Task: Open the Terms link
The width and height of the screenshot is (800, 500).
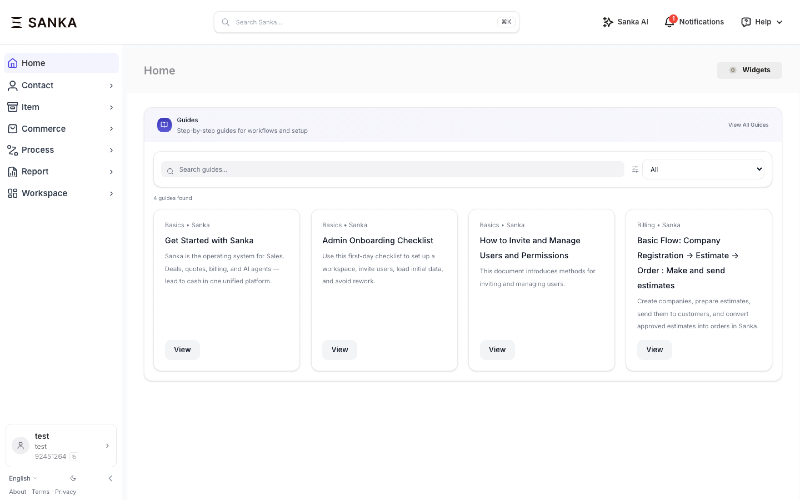Action: point(40,492)
